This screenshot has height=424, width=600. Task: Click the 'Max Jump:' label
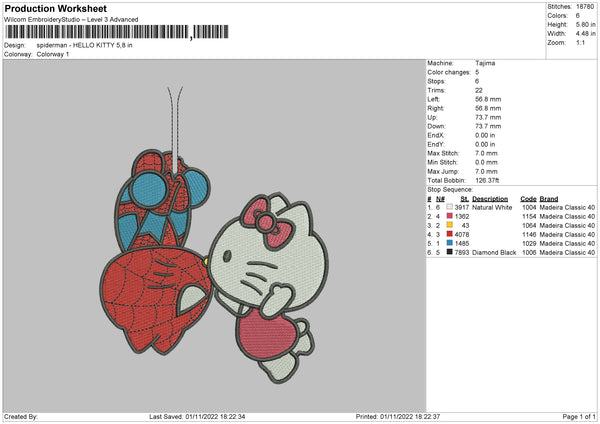click(x=443, y=171)
